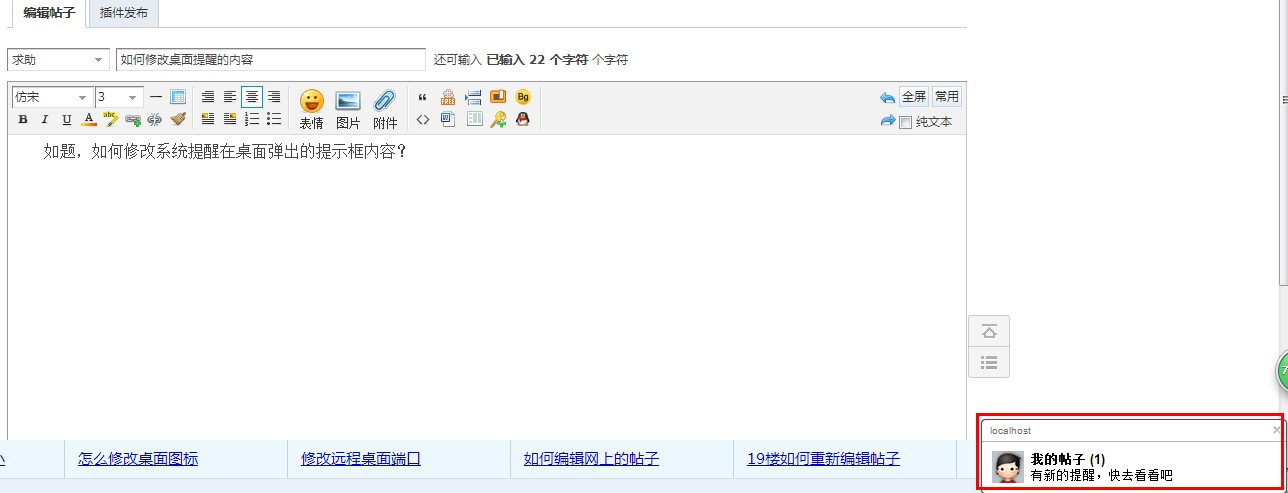Open the 求助 thread type dropdown
This screenshot has height=493, width=1288.
click(58, 60)
